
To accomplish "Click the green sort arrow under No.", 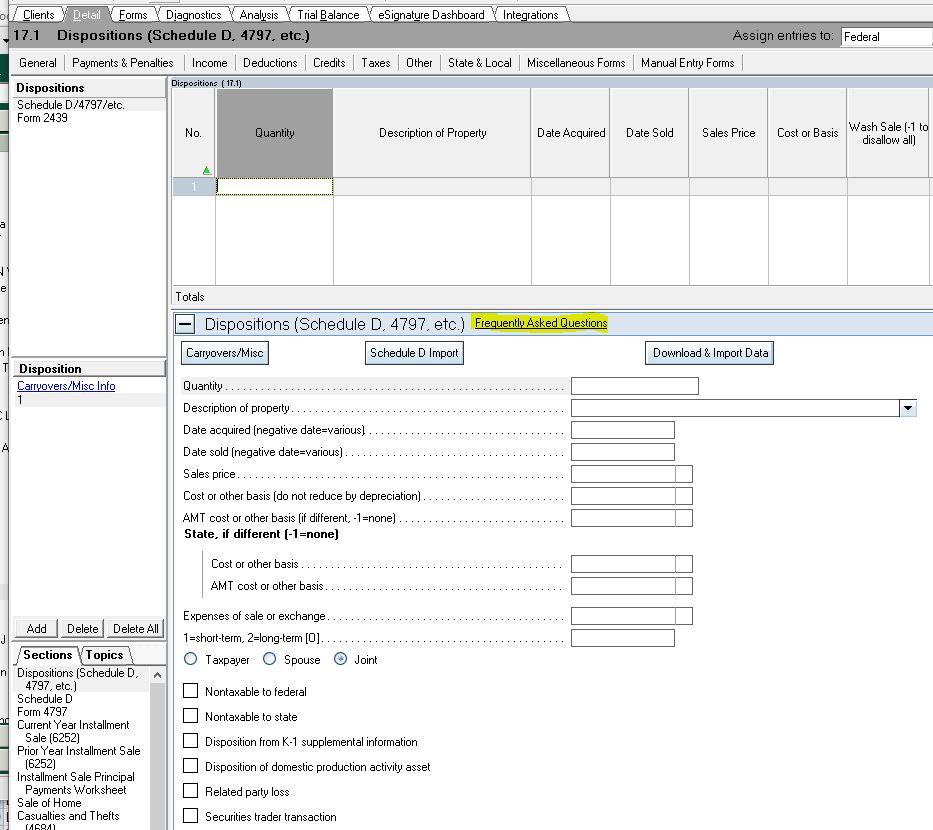I will coord(207,170).
